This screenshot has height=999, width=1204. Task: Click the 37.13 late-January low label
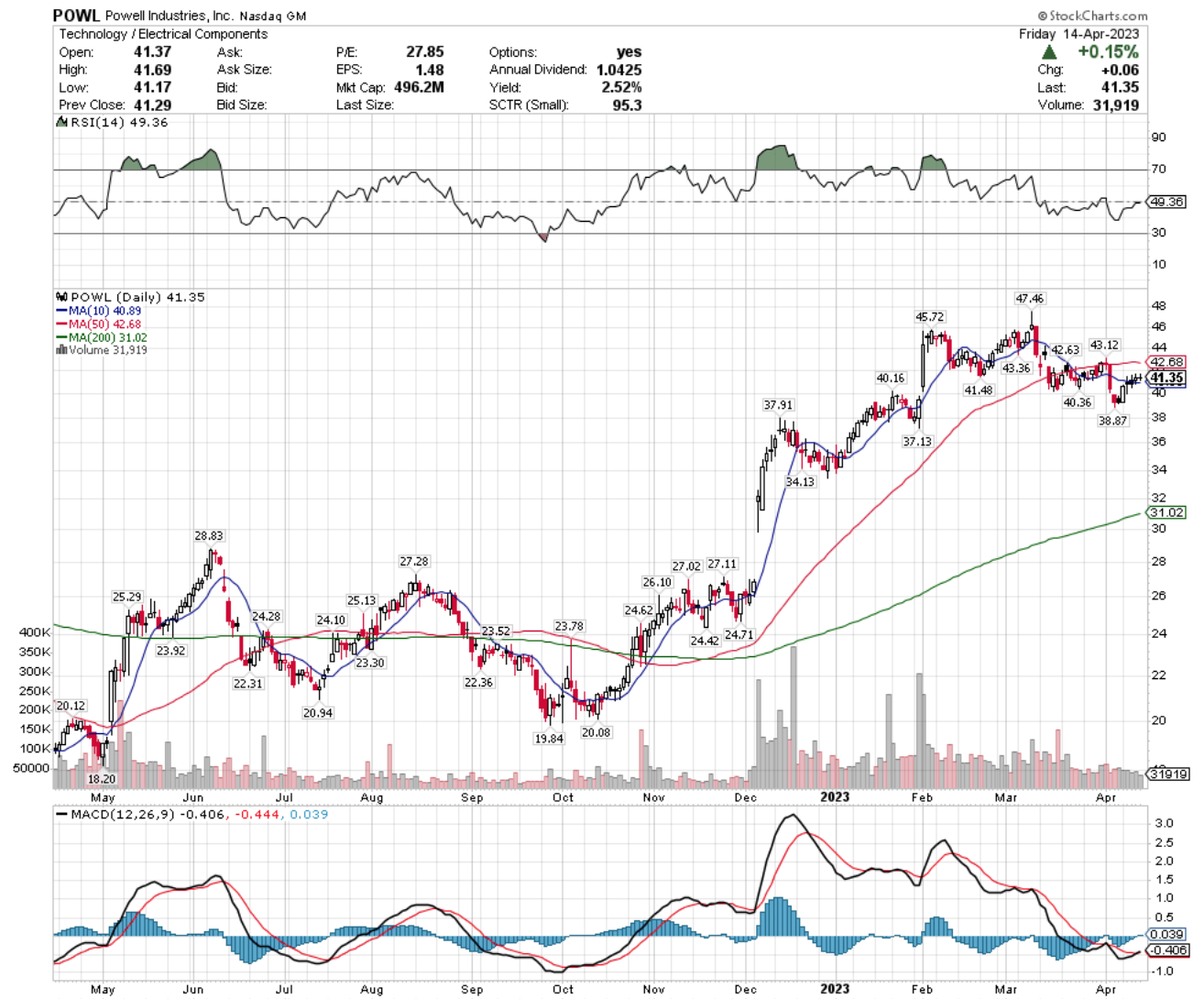tap(916, 442)
